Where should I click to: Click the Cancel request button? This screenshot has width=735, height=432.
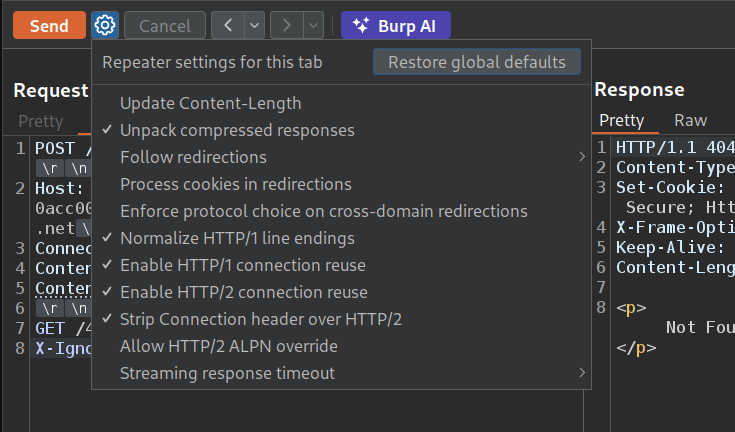click(x=165, y=25)
